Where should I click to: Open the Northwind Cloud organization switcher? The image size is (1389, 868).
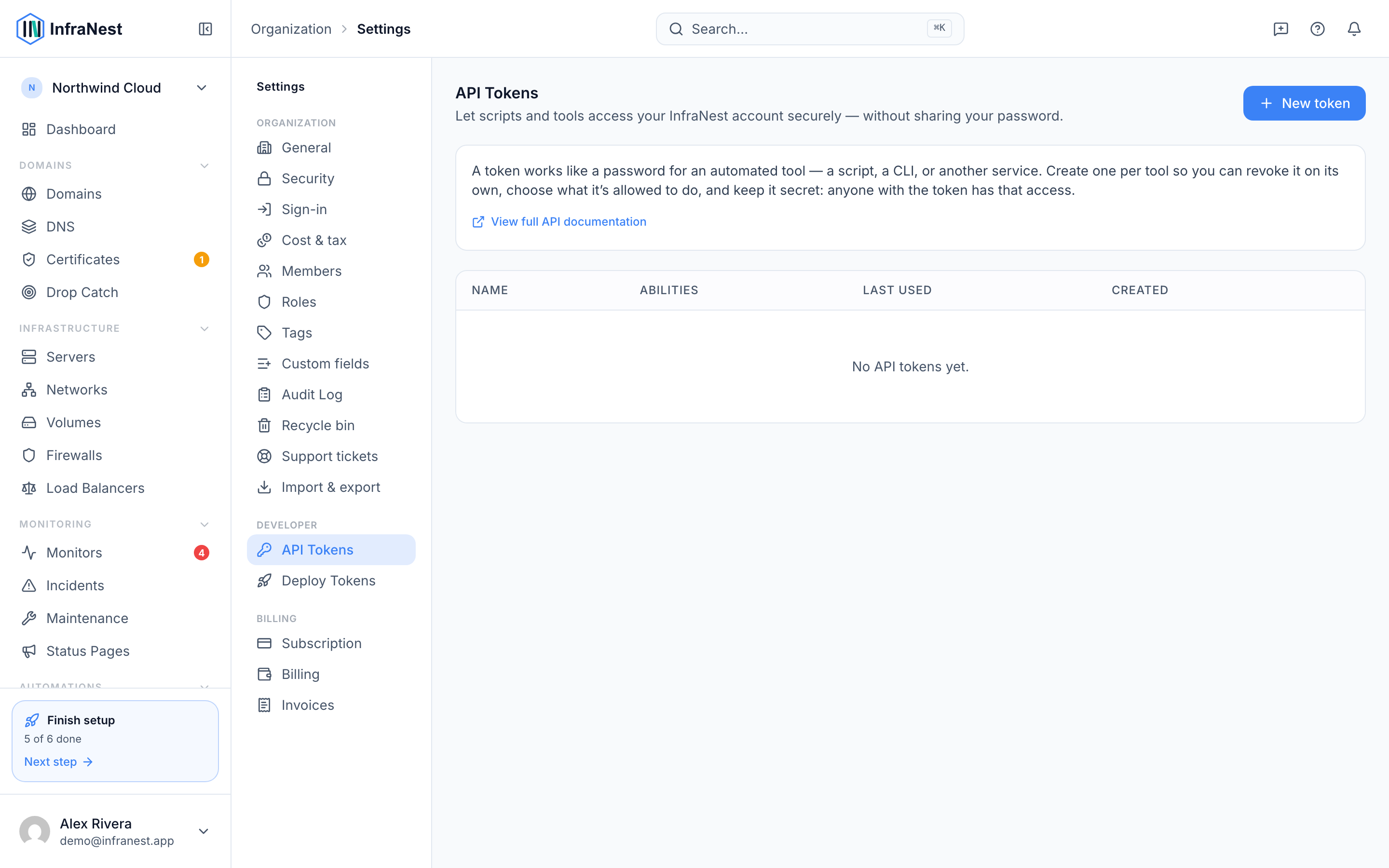115,88
